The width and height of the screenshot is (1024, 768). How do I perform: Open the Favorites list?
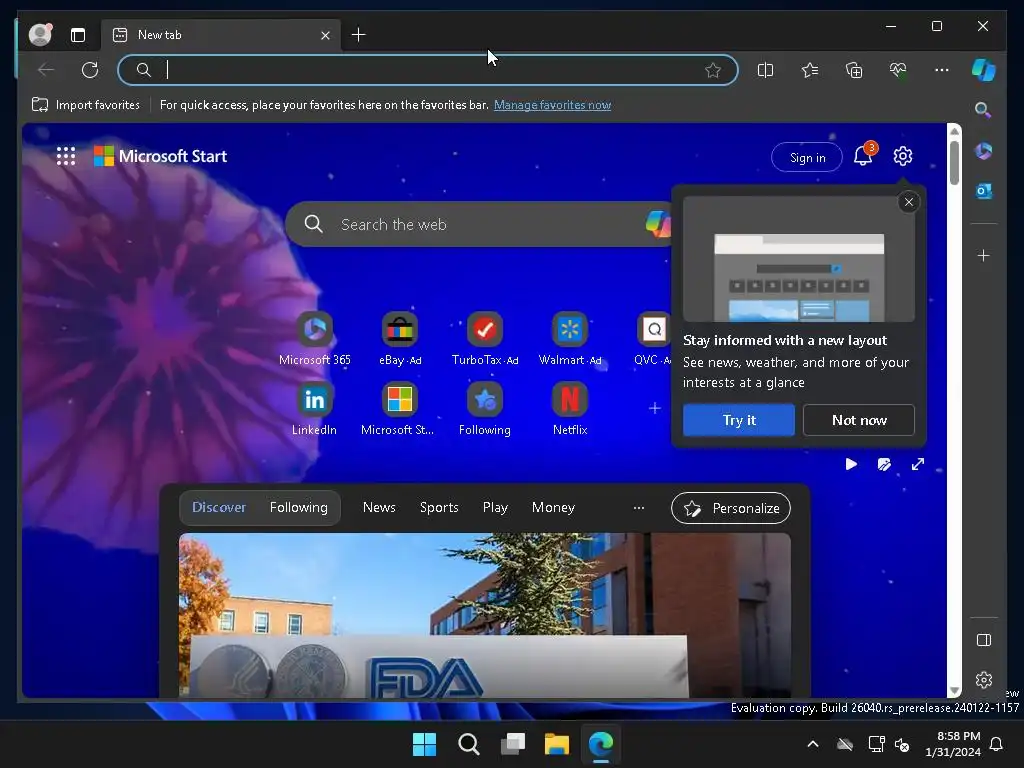click(x=810, y=70)
